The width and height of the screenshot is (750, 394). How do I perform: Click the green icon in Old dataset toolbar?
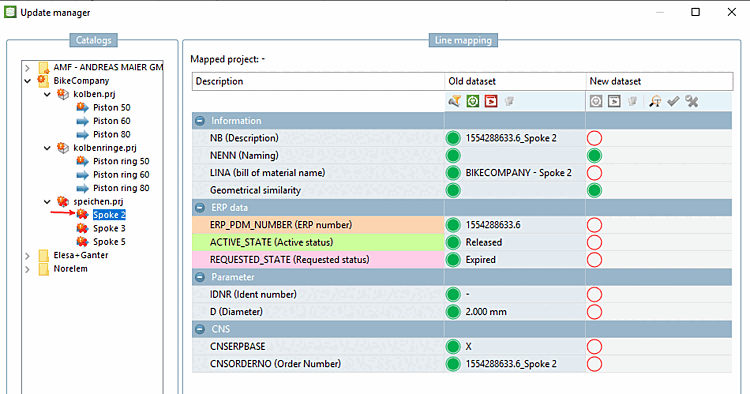[x=473, y=101]
